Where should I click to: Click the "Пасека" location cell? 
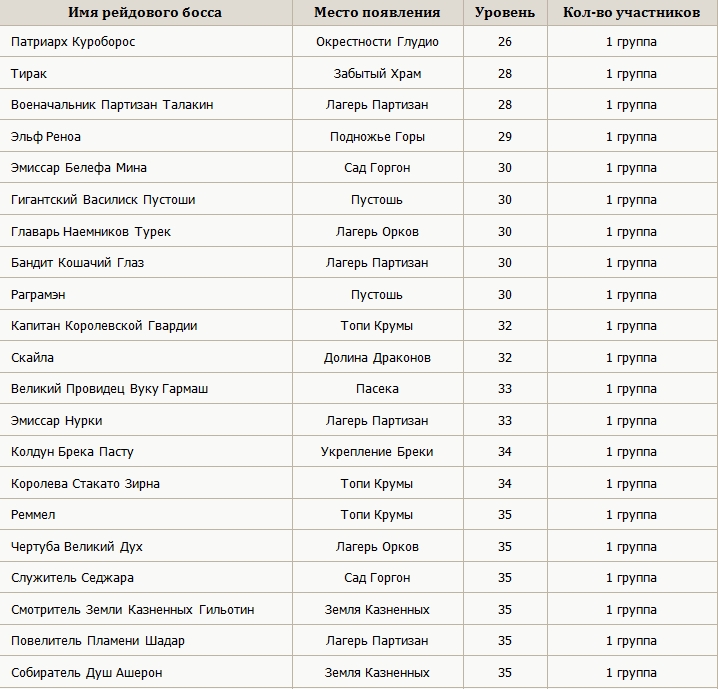click(x=377, y=389)
